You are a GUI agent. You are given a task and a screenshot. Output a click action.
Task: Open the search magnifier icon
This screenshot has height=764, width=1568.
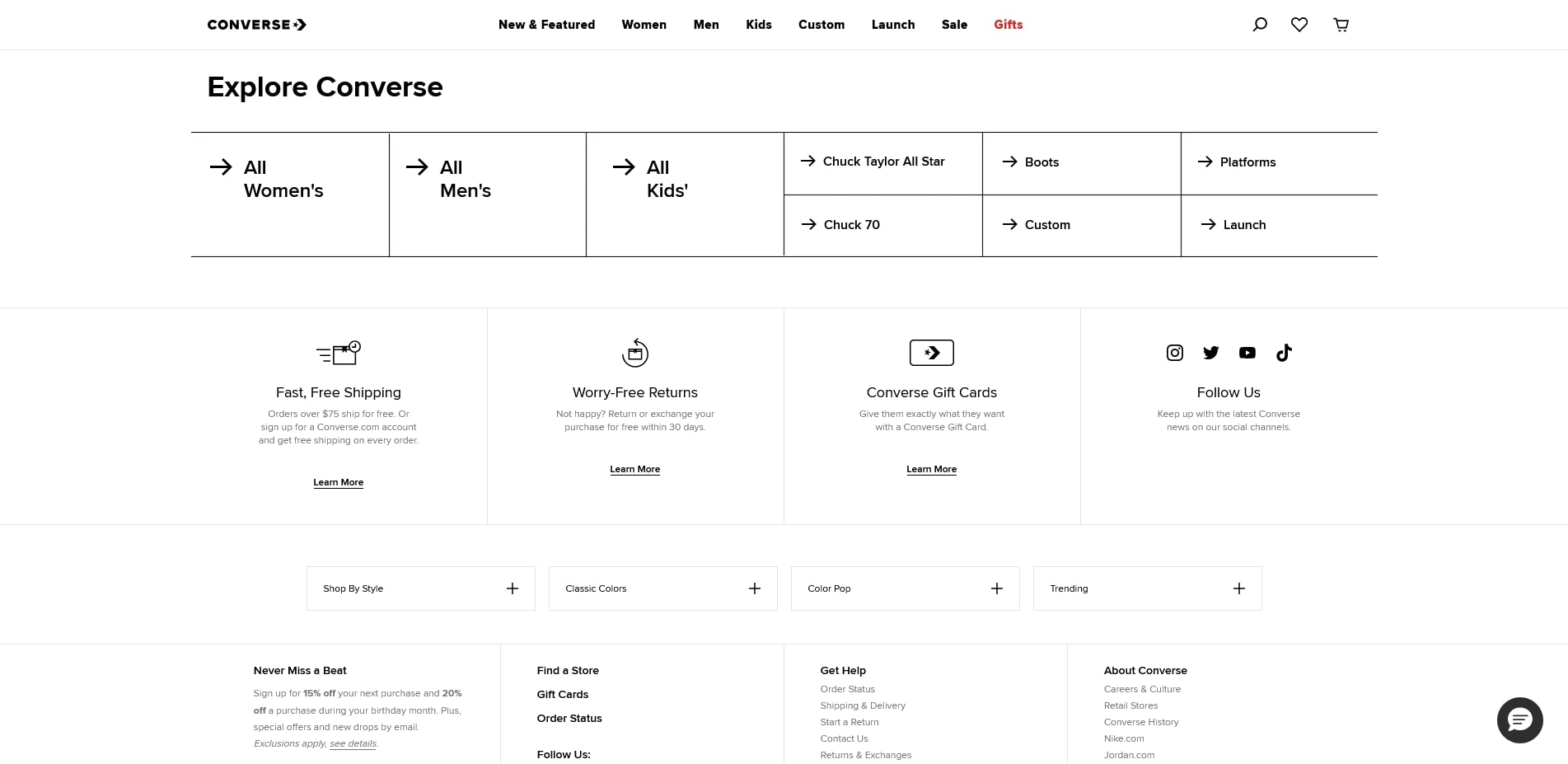coord(1260,25)
